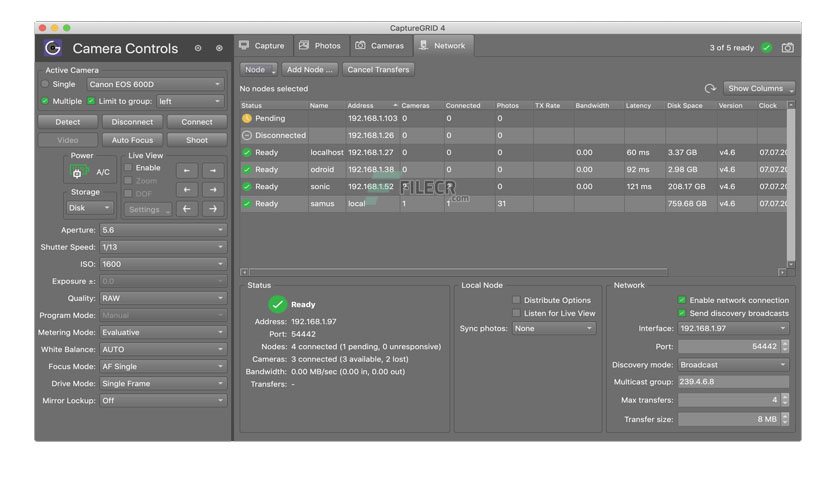Click the CaptureGRID logo icon
This screenshot has width=836, height=484.
click(x=52, y=48)
